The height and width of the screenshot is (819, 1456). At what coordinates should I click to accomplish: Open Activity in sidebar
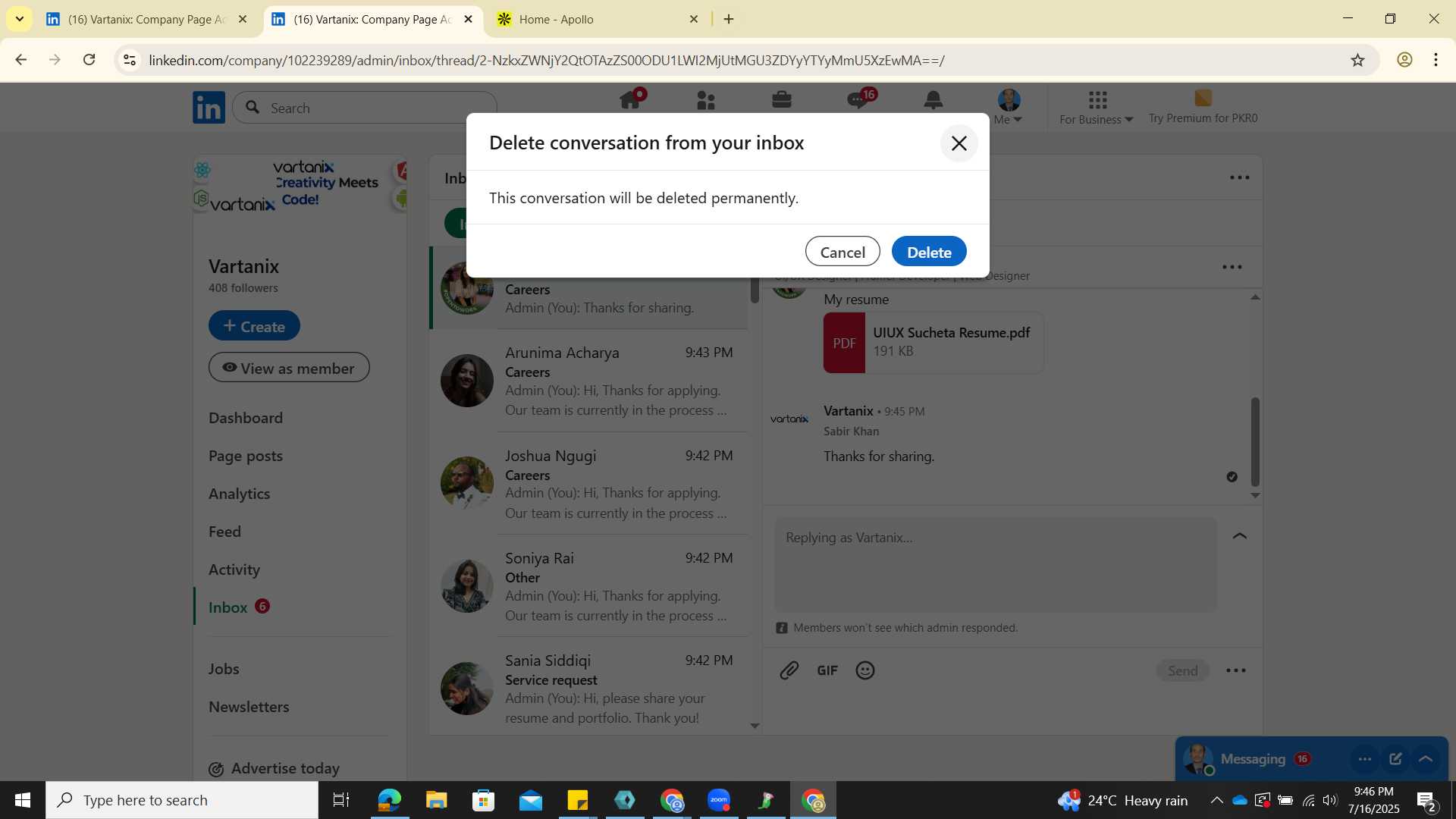234,570
